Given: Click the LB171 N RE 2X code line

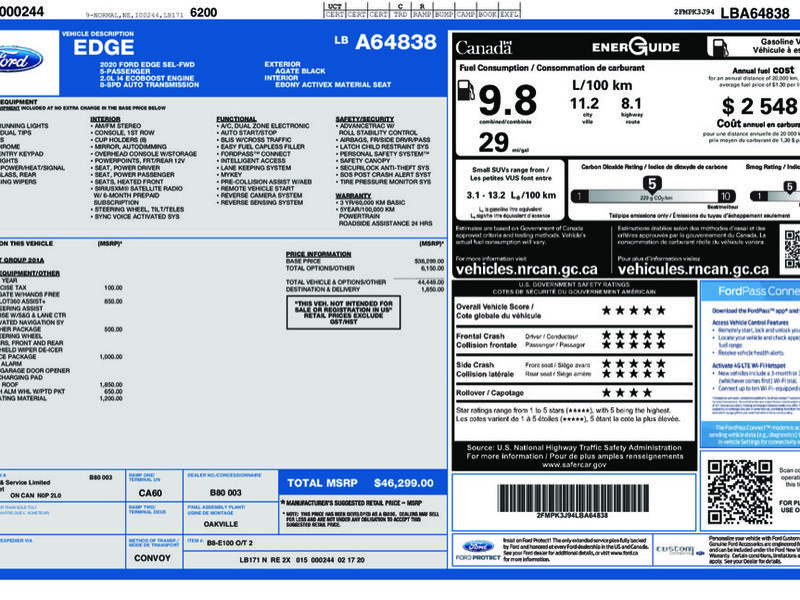Looking at the screenshot, I should (x=302, y=560).
